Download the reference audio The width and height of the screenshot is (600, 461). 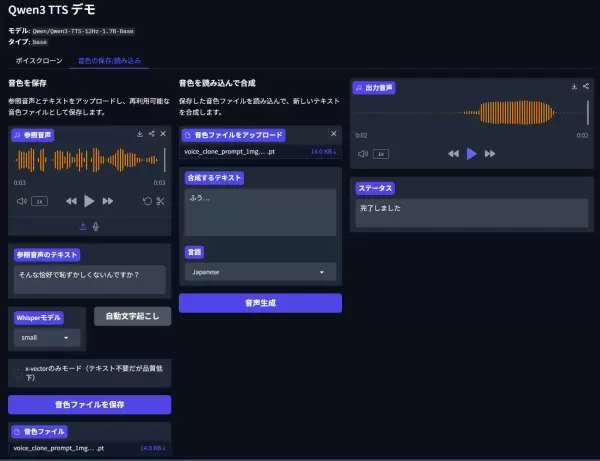tap(140, 134)
